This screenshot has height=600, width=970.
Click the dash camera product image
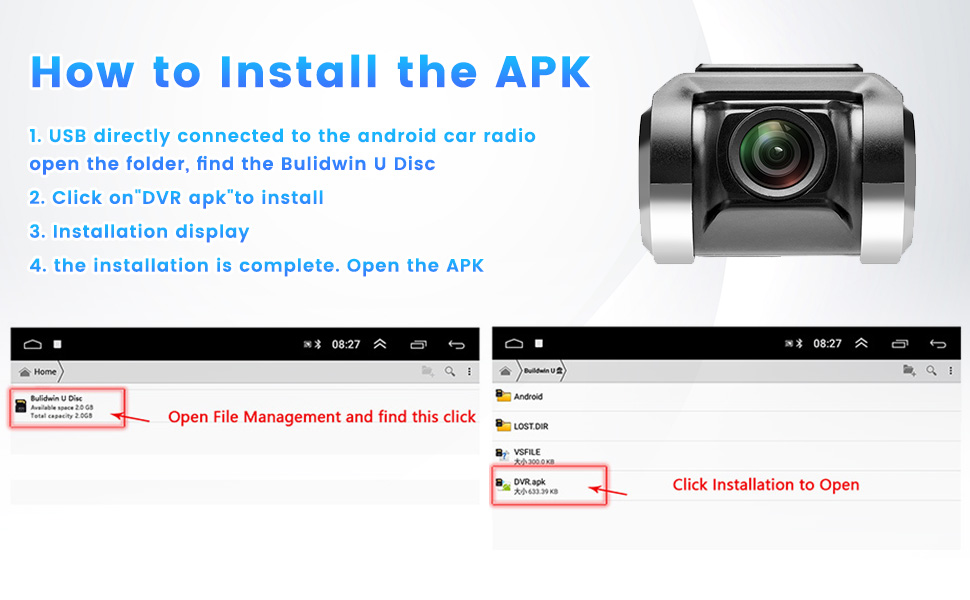[777, 163]
